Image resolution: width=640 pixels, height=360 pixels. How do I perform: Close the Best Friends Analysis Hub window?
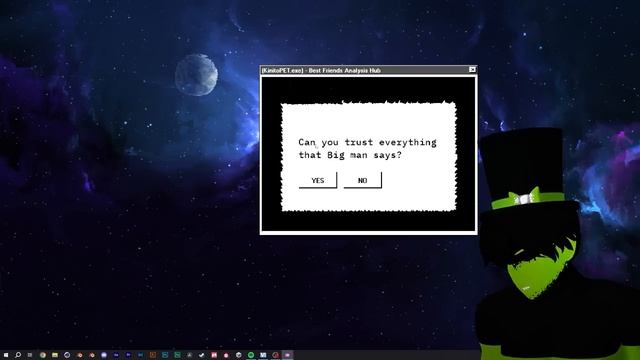pos(472,70)
